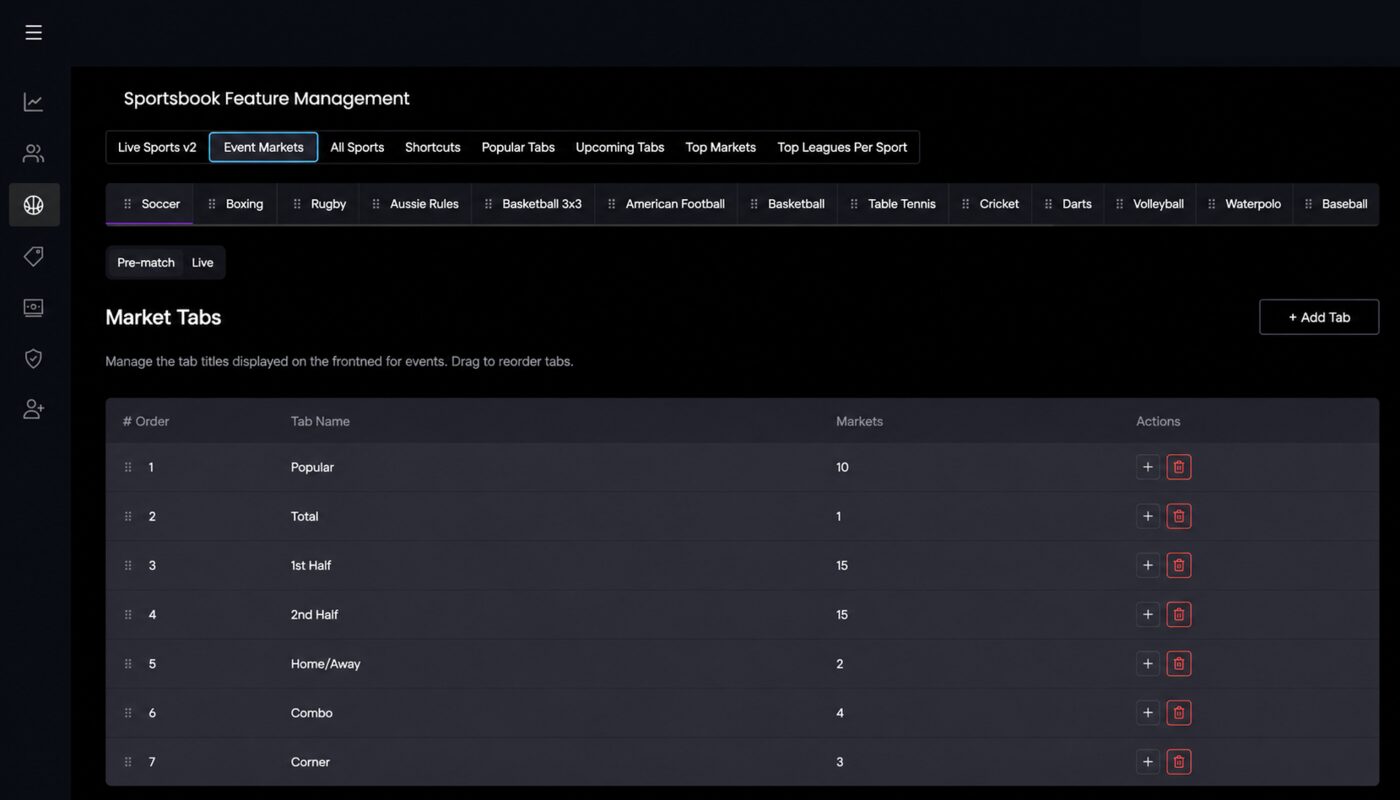The height and width of the screenshot is (800, 1400).
Task: Click the # Order column header
Action: coord(146,421)
